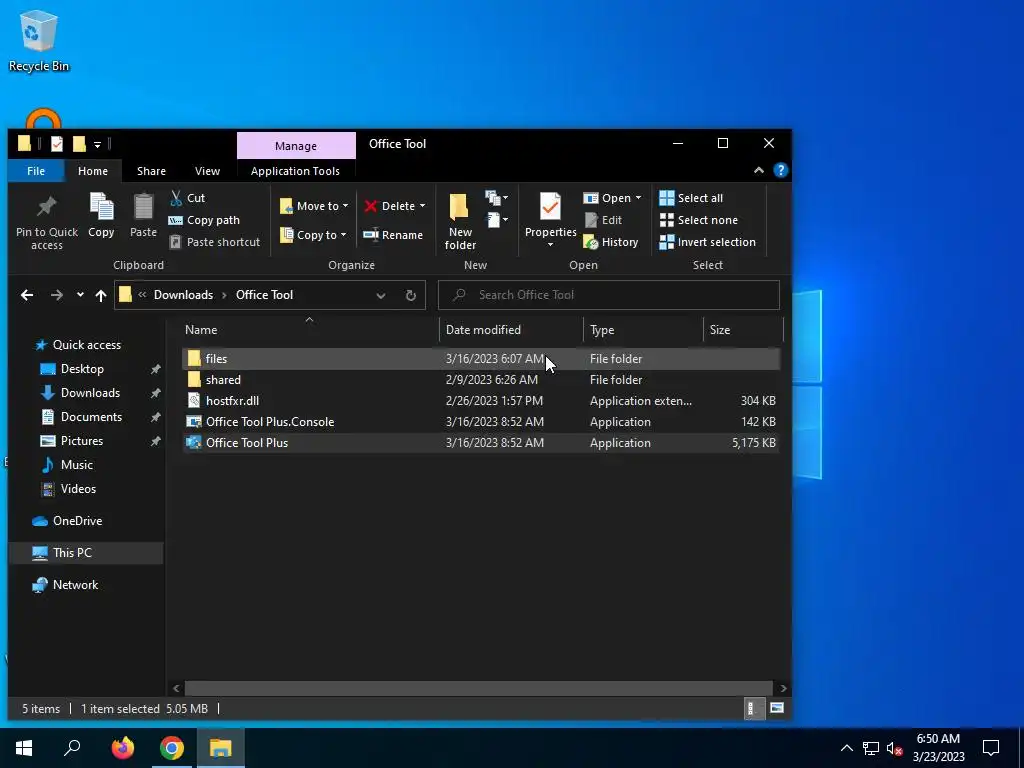Viewport: 1024px width, 768px height.
Task: Open Firefox from the taskbar
Action: [122, 748]
